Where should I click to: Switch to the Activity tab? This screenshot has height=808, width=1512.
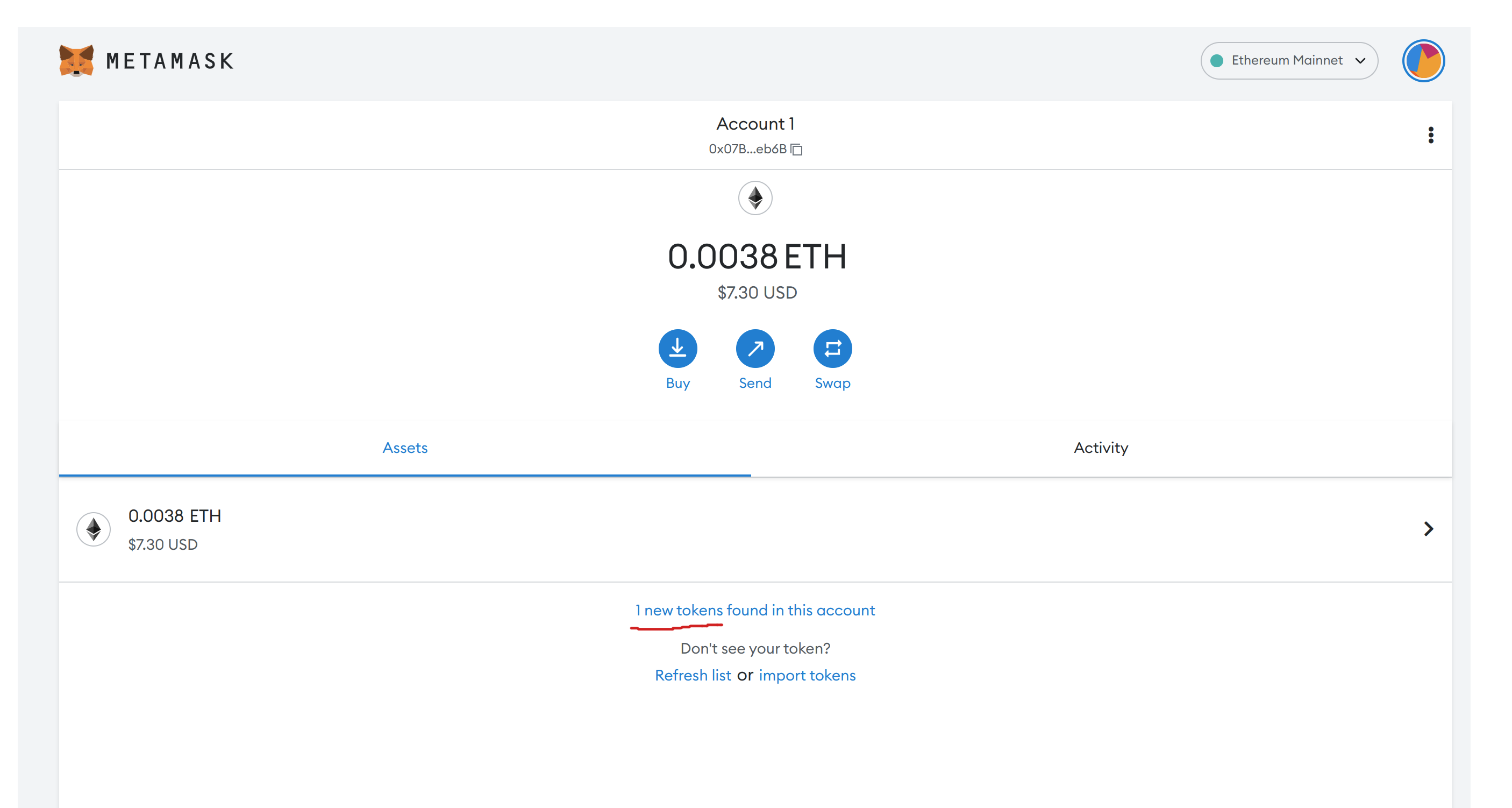click(x=1100, y=448)
